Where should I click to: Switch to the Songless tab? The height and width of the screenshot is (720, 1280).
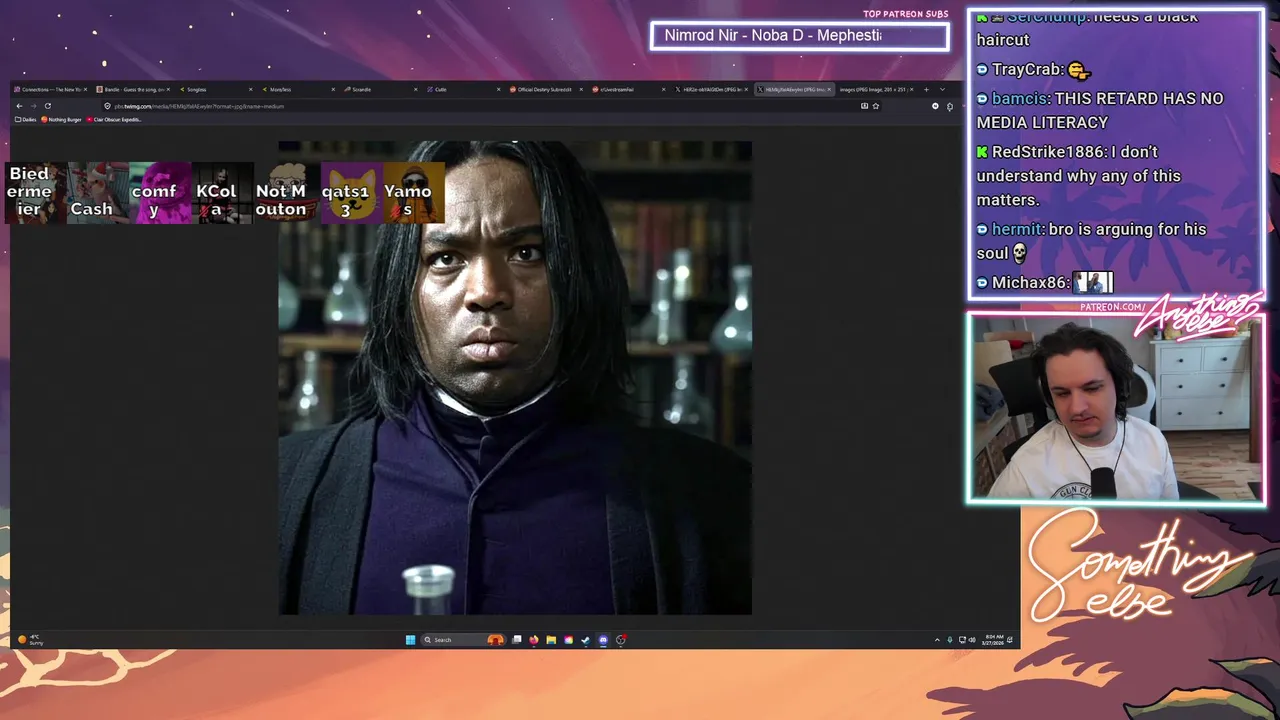(215, 89)
